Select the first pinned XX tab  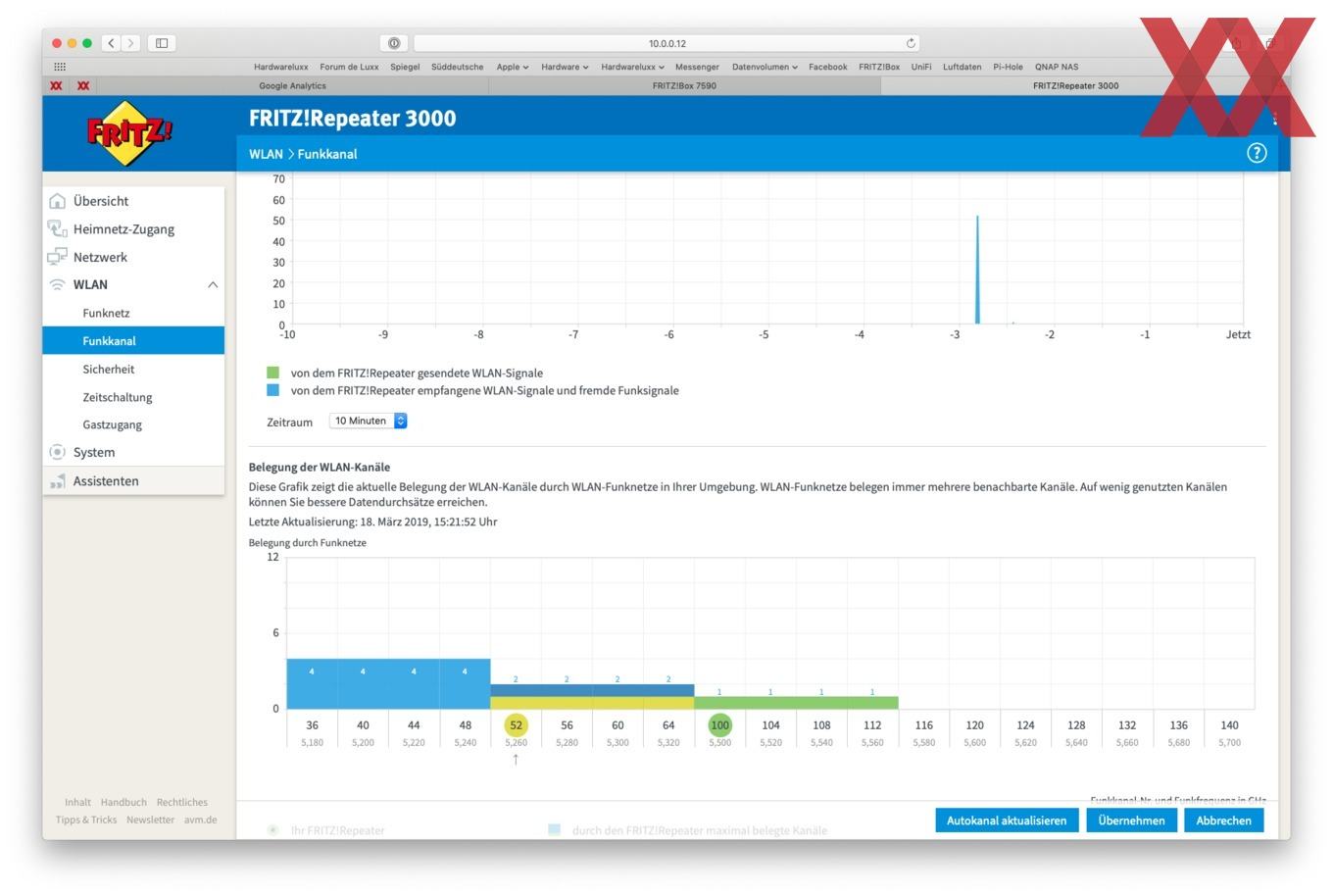pyautogui.click(x=56, y=85)
